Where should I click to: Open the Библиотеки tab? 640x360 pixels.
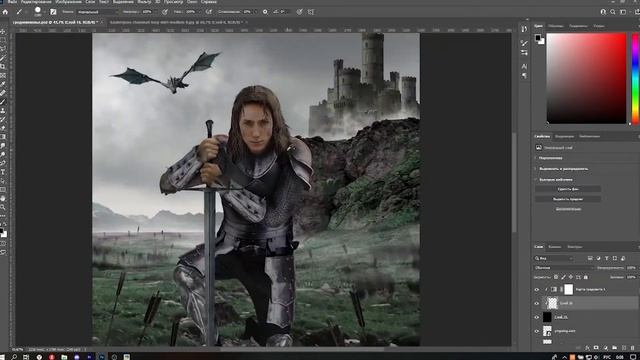(589, 136)
